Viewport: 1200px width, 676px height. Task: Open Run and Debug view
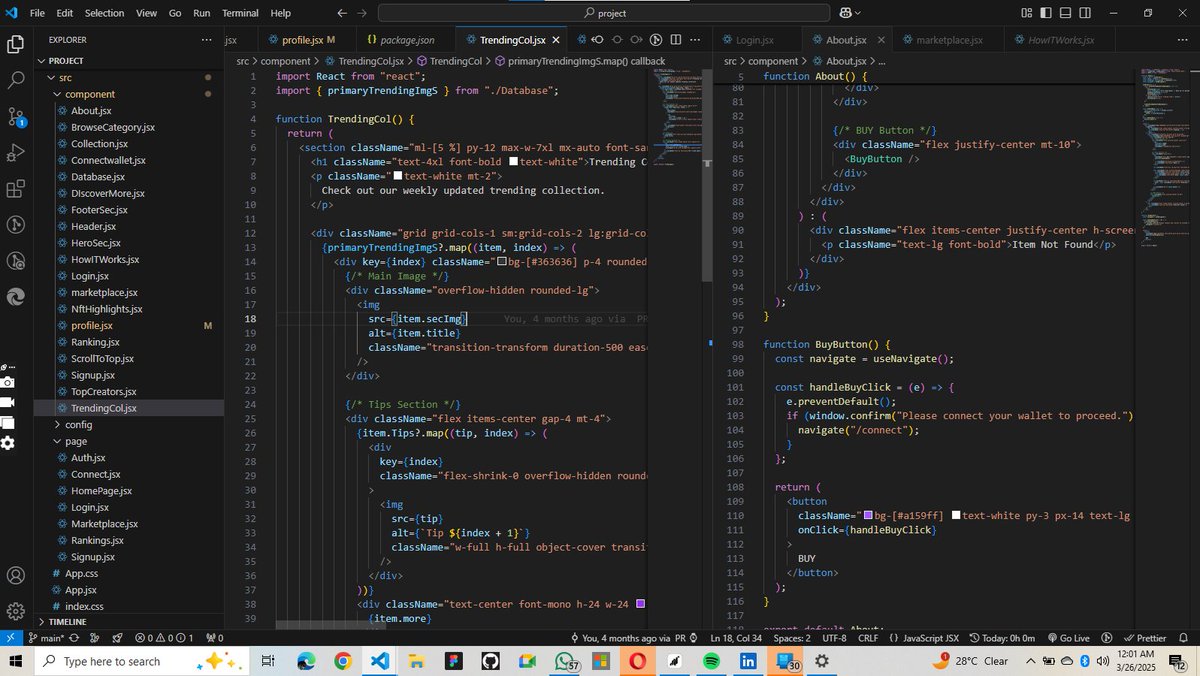[16, 153]
